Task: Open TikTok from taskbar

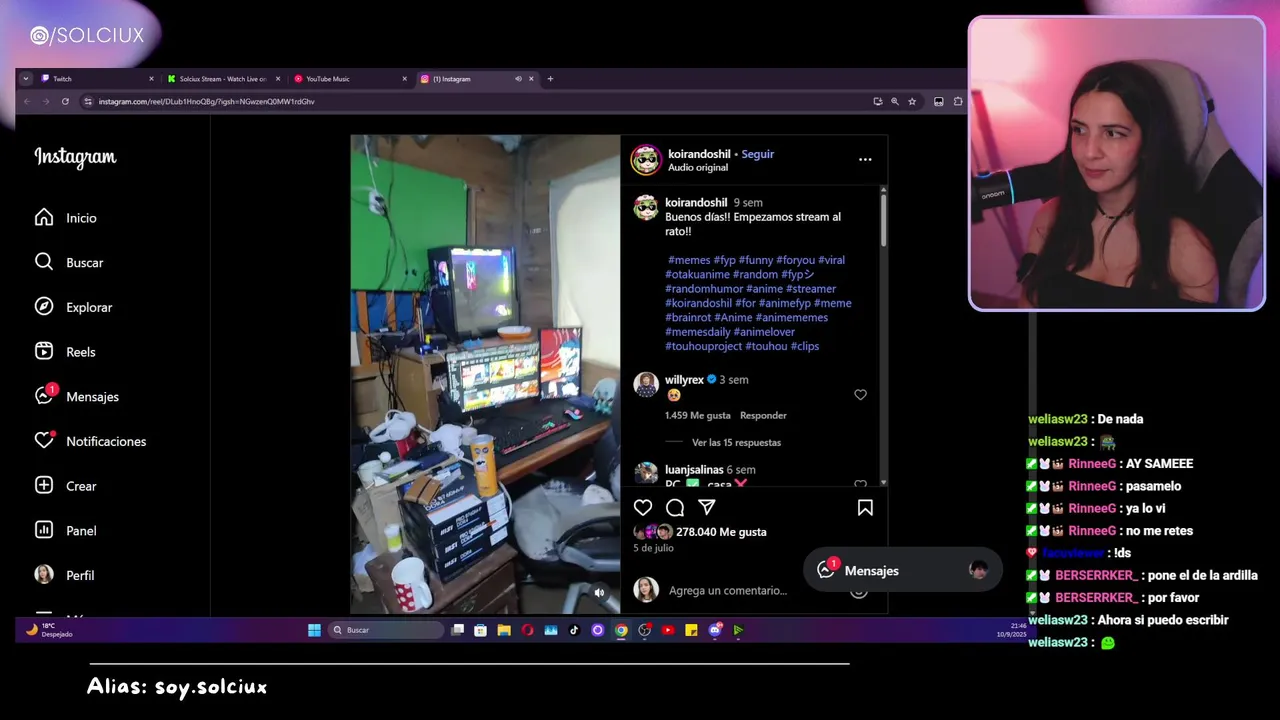Action: click(574, 630)
